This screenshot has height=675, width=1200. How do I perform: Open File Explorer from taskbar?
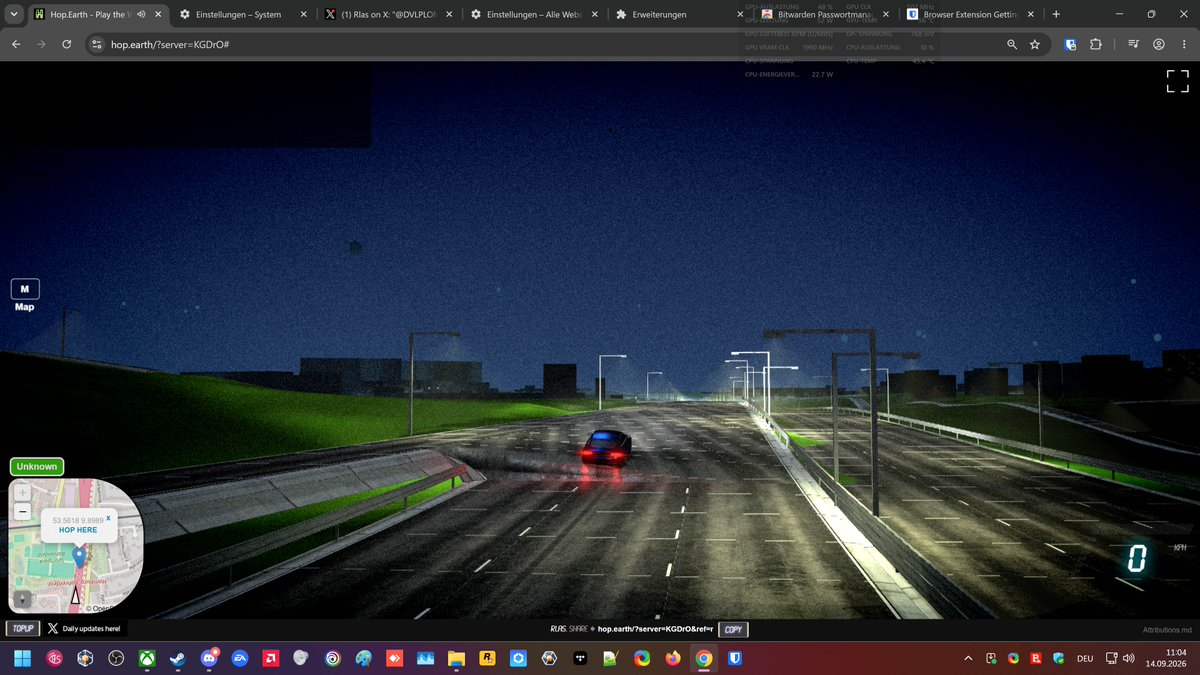tap(456, 659)
